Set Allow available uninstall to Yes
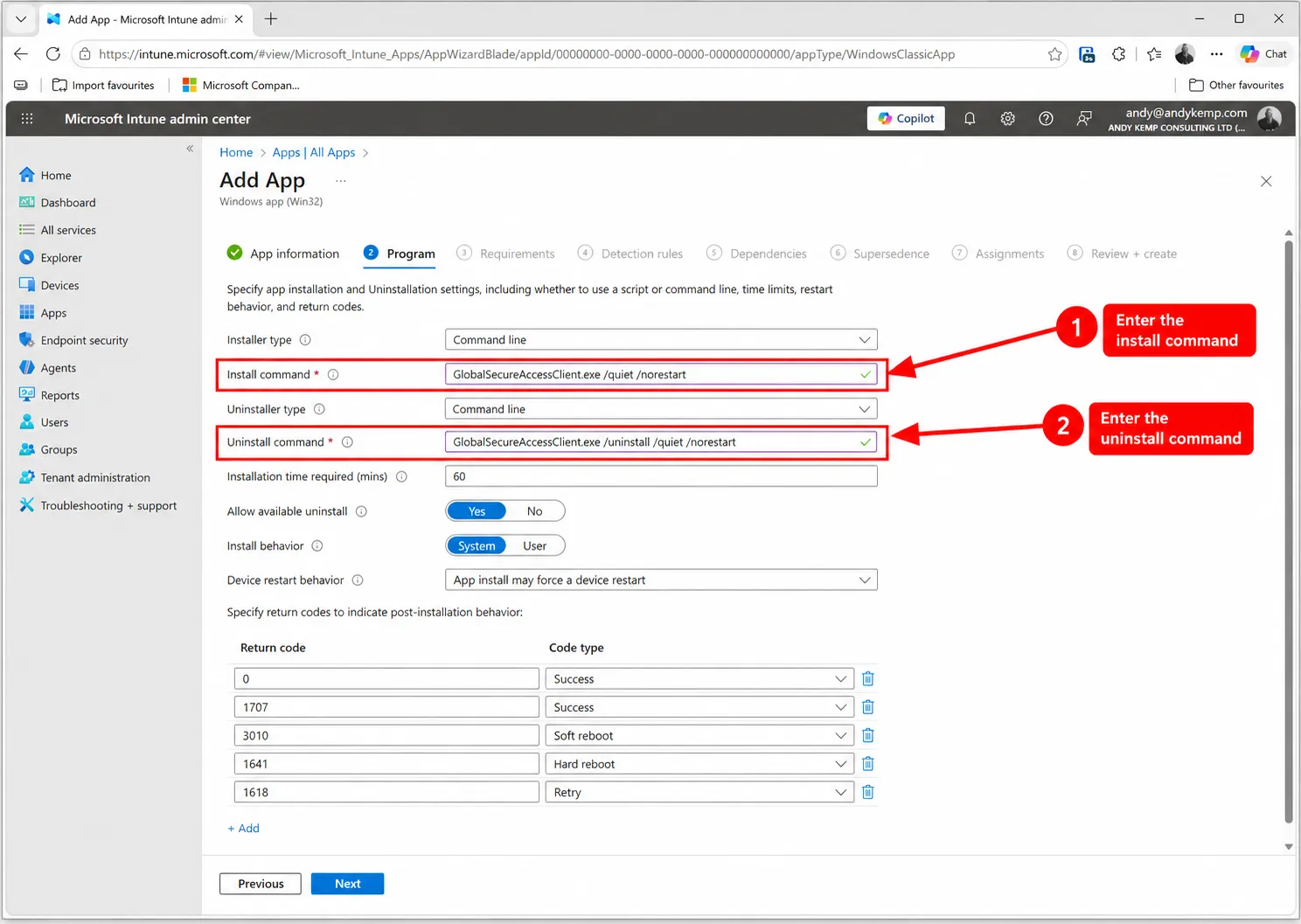1301x924 pixels. point(477,511)
